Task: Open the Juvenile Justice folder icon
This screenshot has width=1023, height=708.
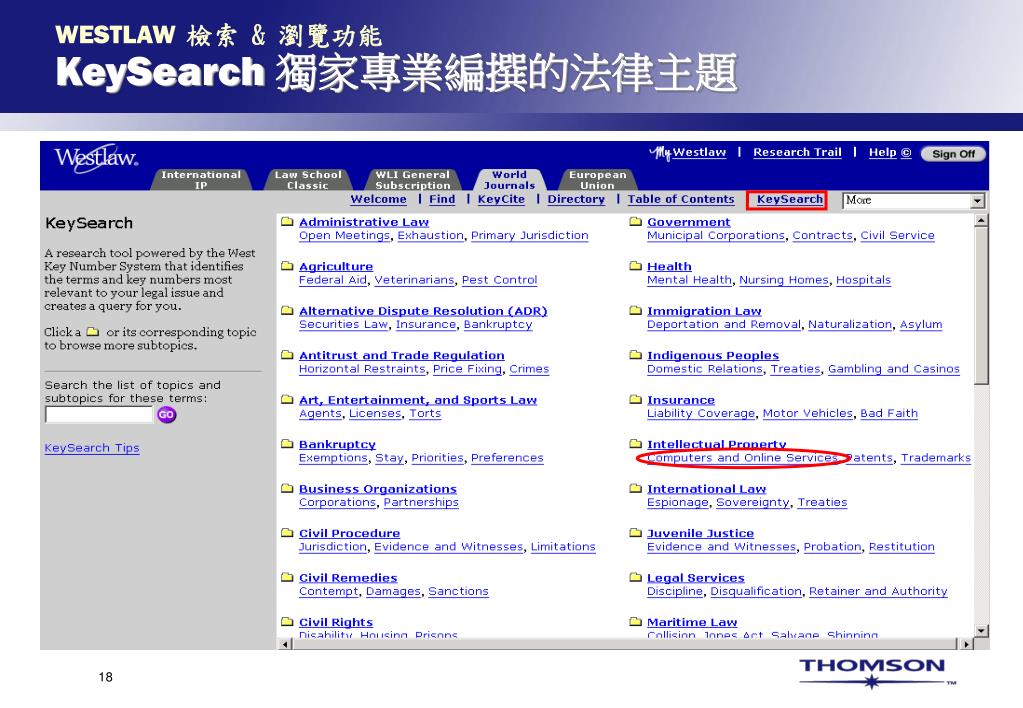Action: tap(635, 532)
